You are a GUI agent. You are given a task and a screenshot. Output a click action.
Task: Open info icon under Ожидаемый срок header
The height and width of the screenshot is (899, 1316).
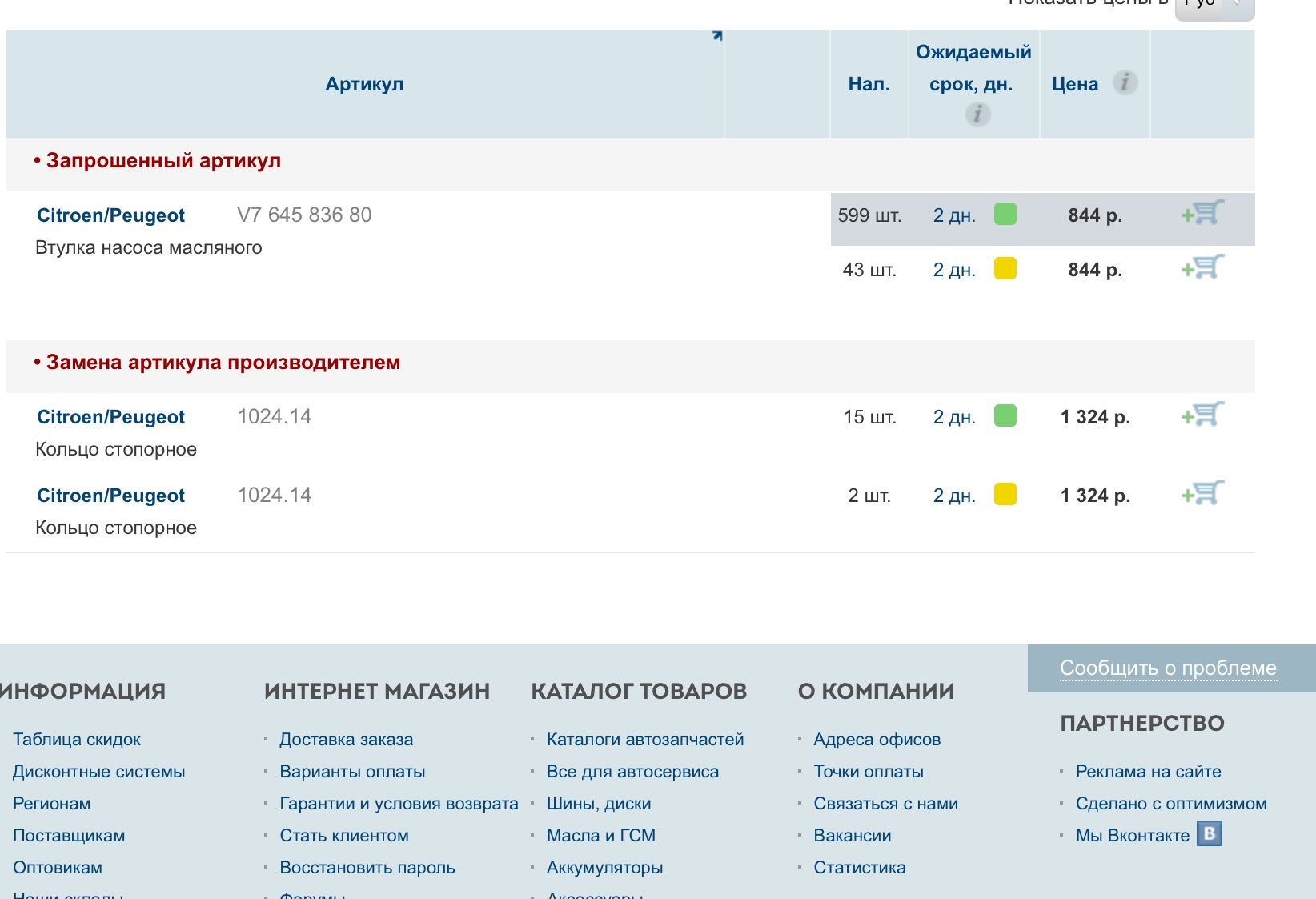coord(977,114)
